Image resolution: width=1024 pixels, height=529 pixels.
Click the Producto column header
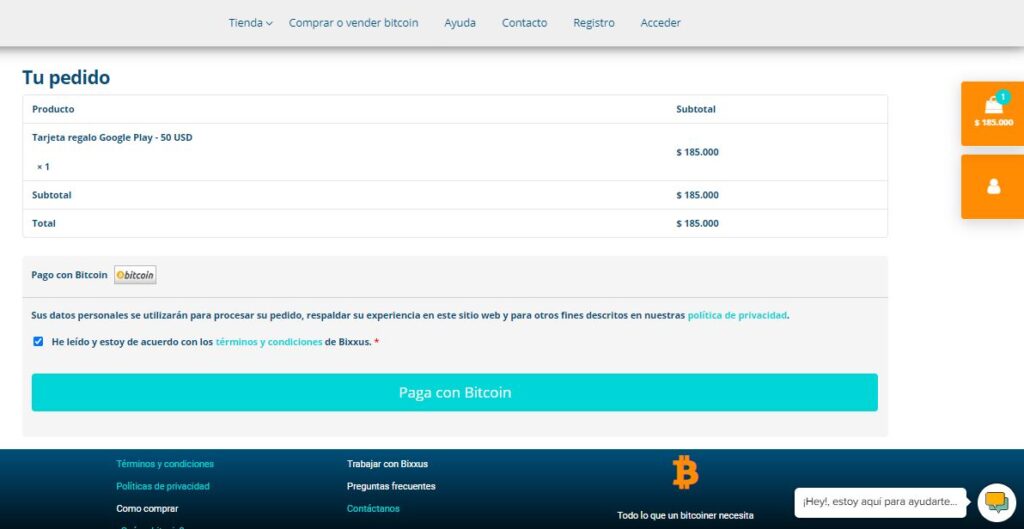click(x=53, y=109)
